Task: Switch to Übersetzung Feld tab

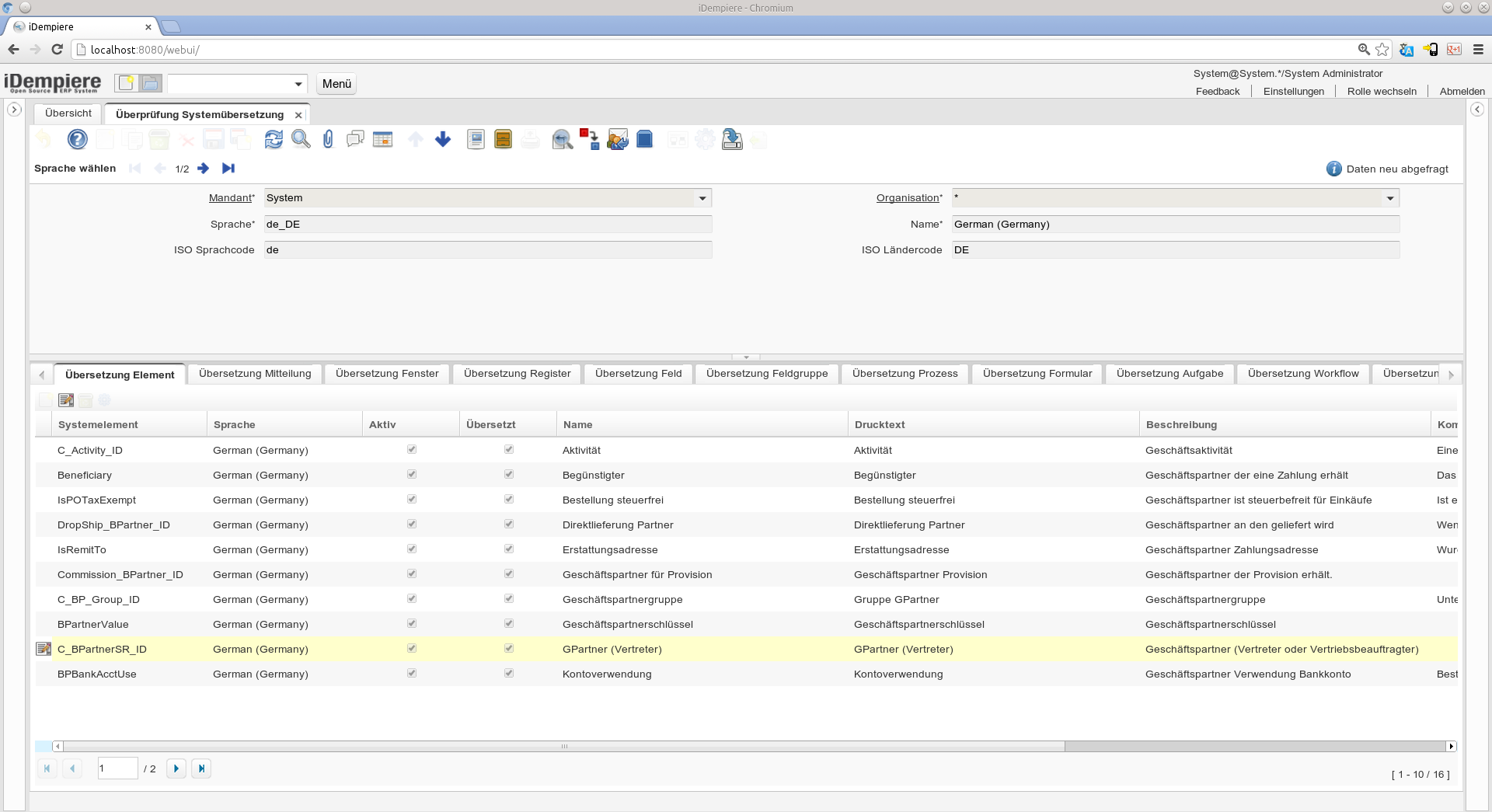Action: (x=639, y=374)
